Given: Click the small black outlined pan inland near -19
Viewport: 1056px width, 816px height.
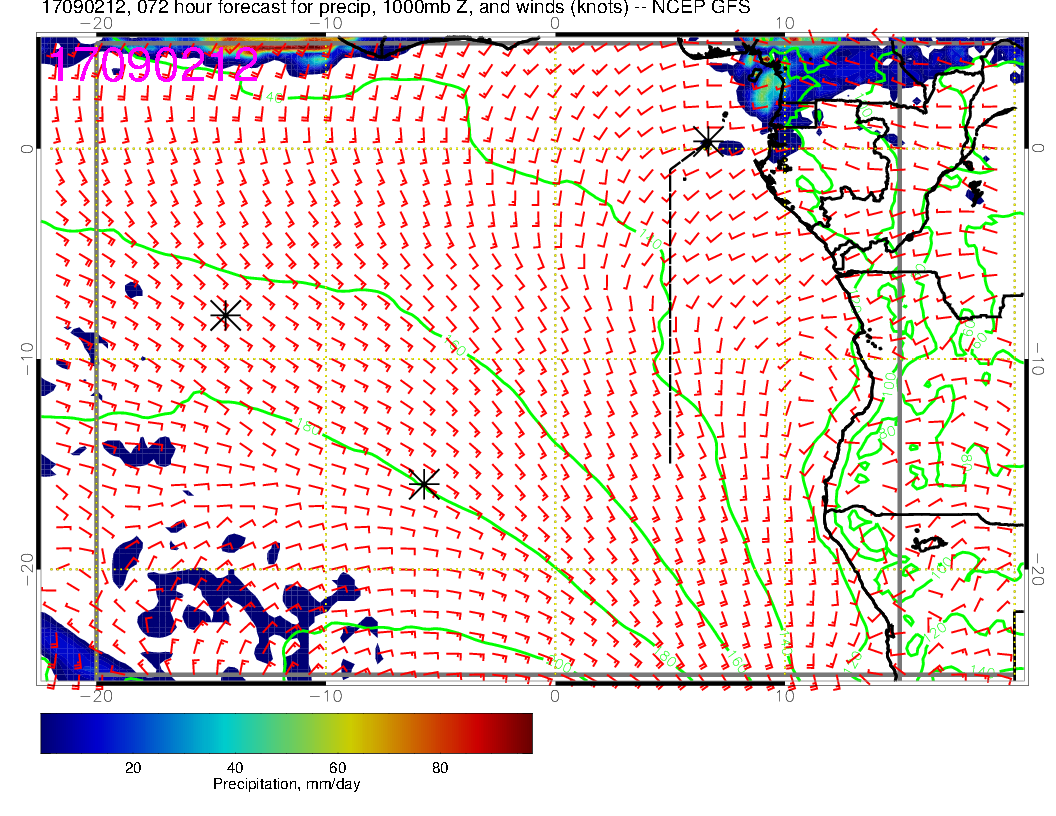Looking at the screenshot, I should [x=930, y=542].
